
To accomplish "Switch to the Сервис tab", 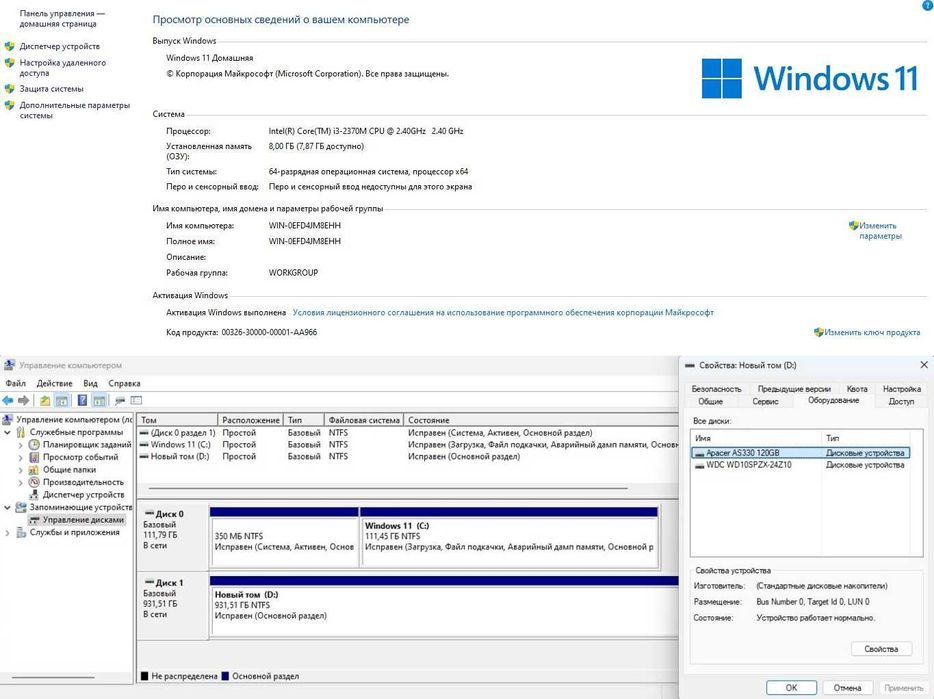I will (765, 402).
